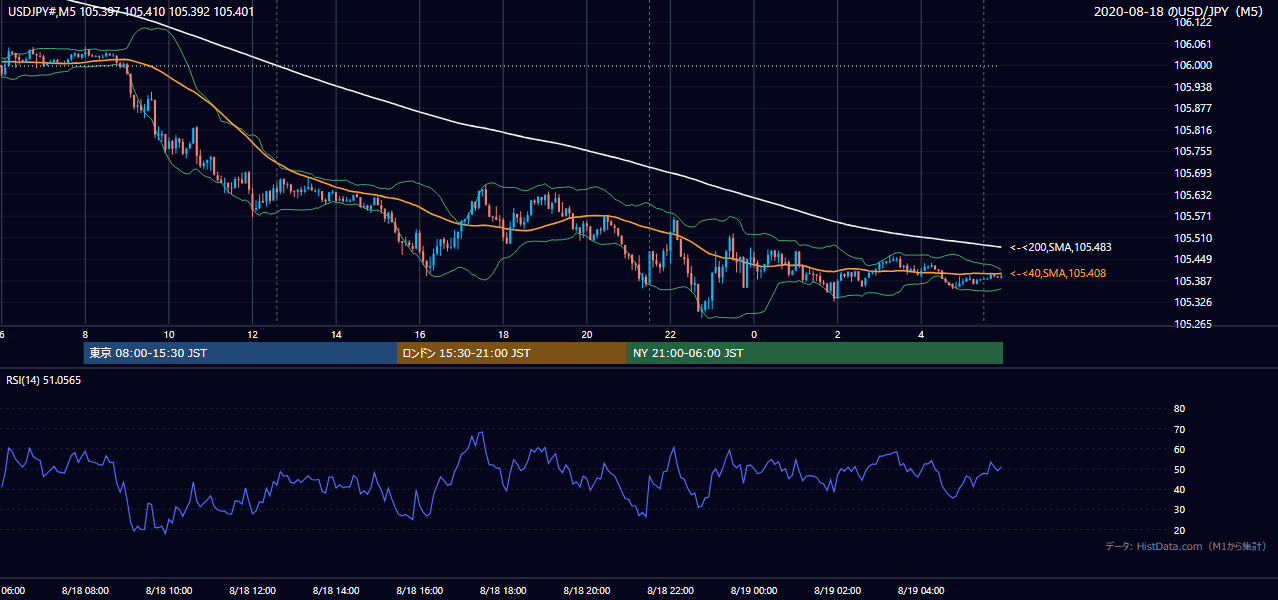The width and height of the screenshot is (1278, 600).
Task: Click the orange '<-<40,SMA,105.408' label
Action: click(1058, 273)
